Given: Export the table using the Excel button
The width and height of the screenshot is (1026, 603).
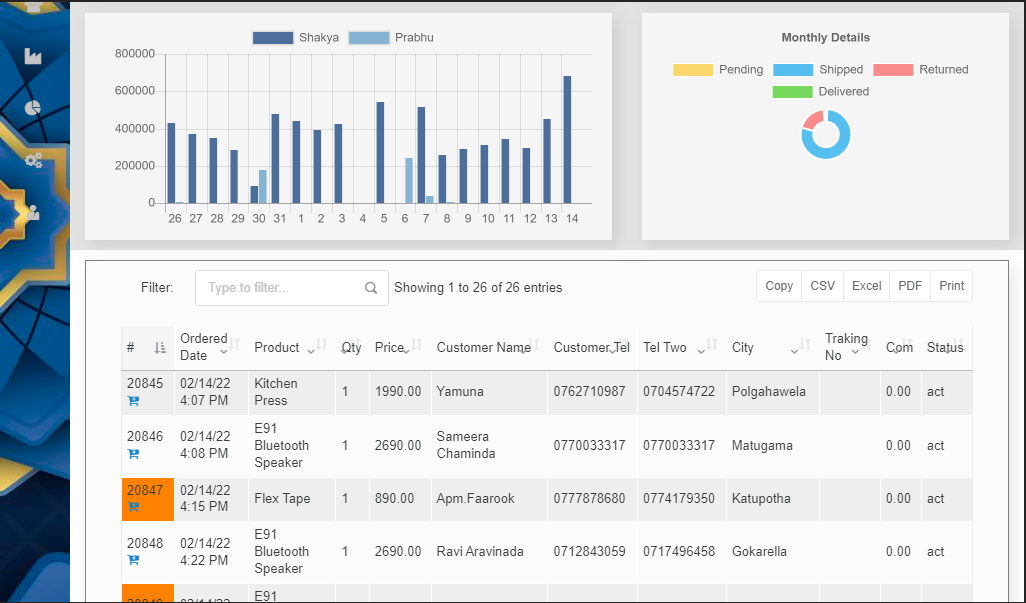Looking at the screenshot, I should click(866, 286).
